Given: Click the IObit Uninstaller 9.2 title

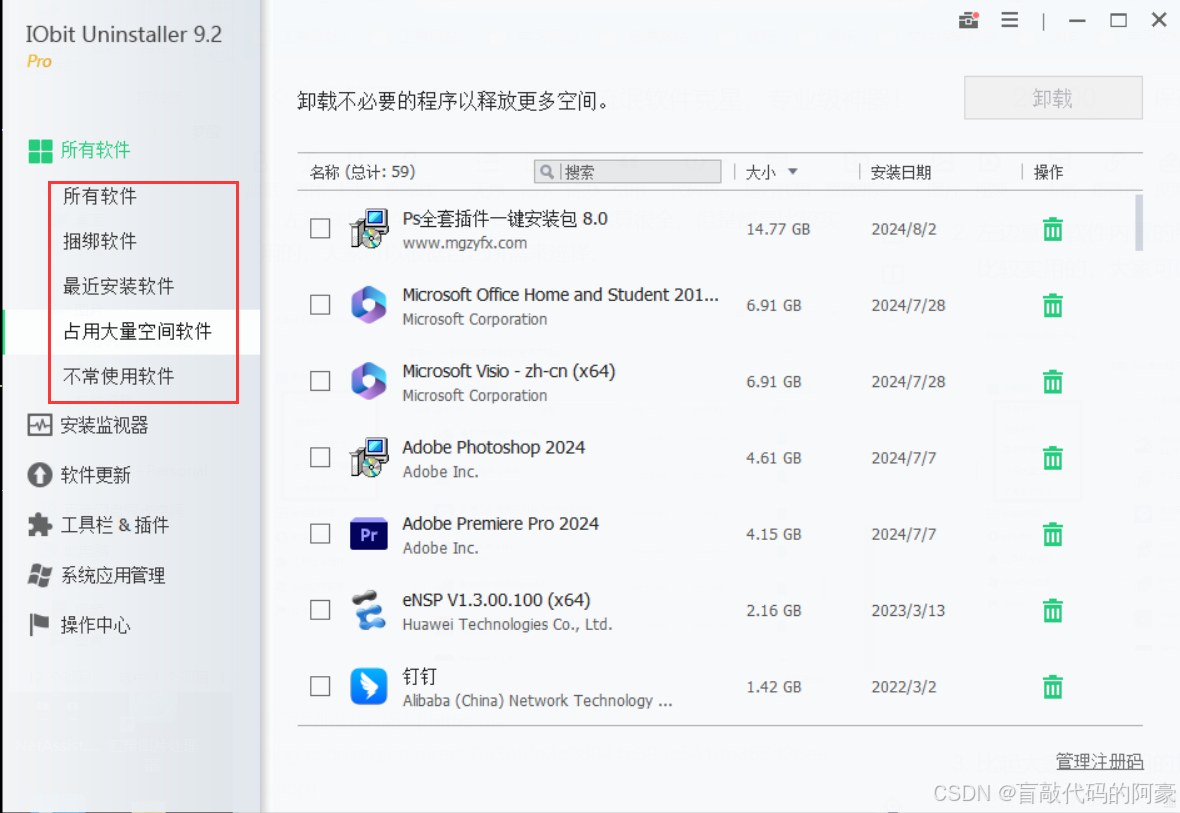Looking at the screenshot, I should (x=123, y=35).
